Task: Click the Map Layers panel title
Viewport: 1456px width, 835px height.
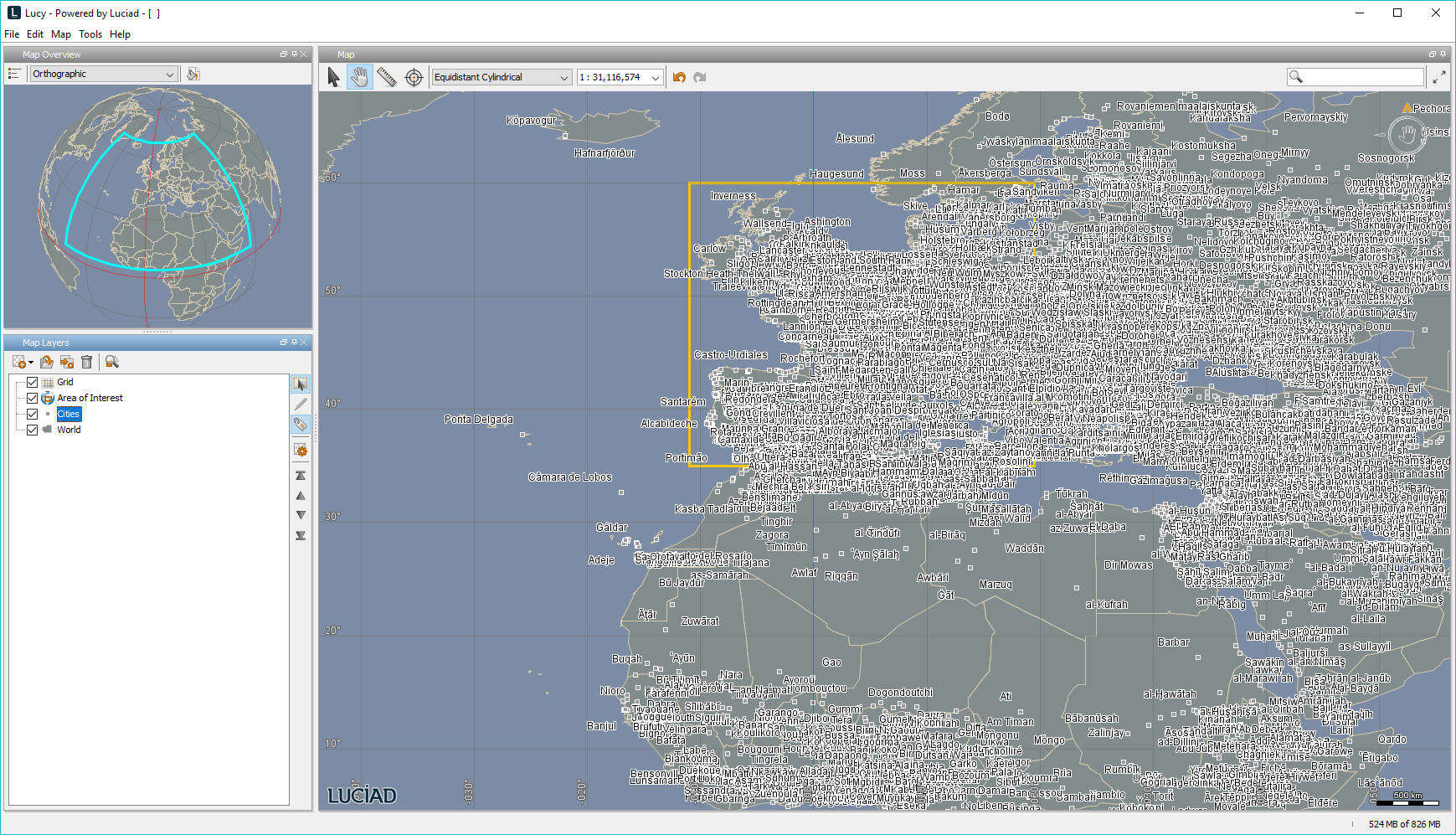Action: [x=45, y=343]
